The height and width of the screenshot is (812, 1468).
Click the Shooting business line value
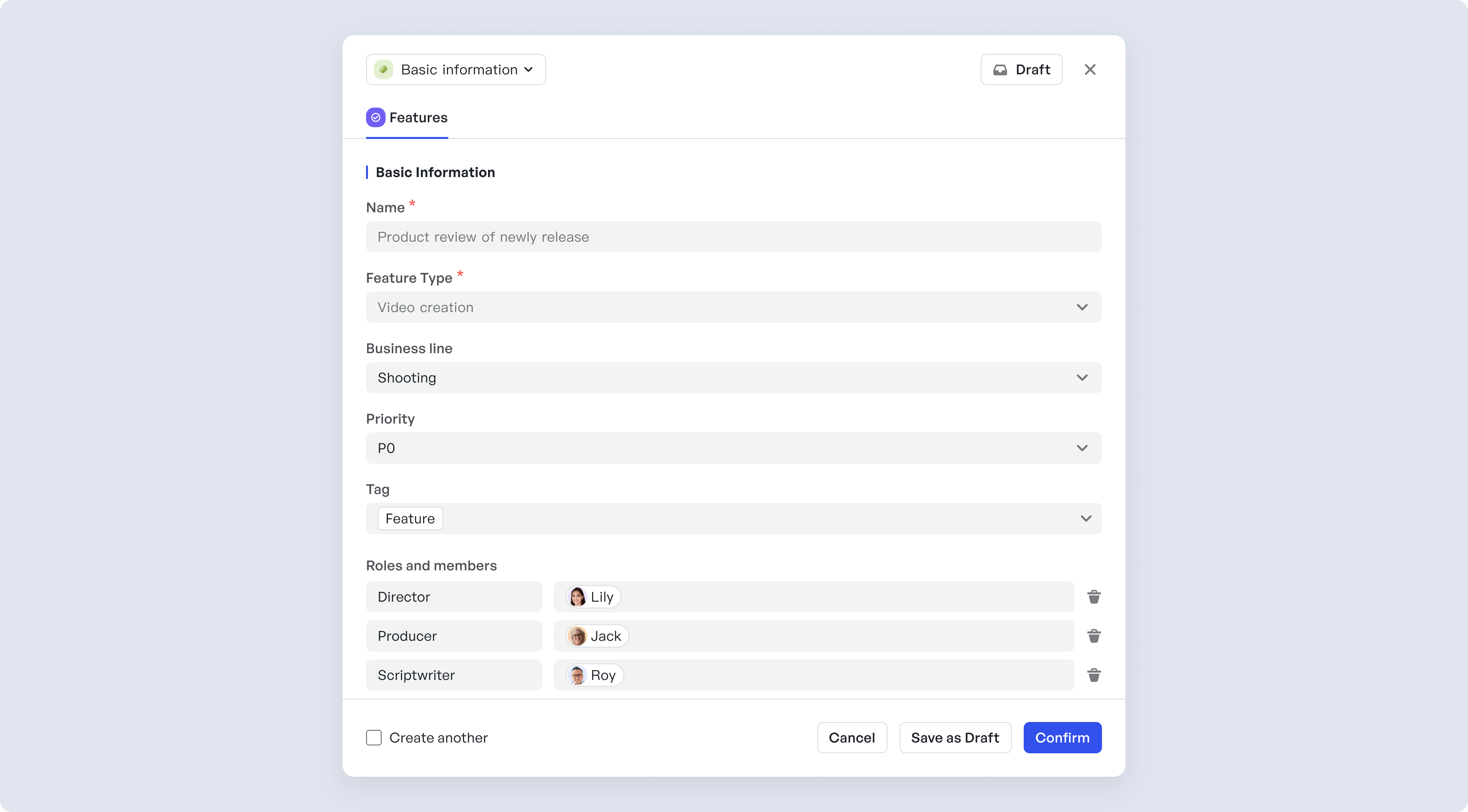(407, 378)
